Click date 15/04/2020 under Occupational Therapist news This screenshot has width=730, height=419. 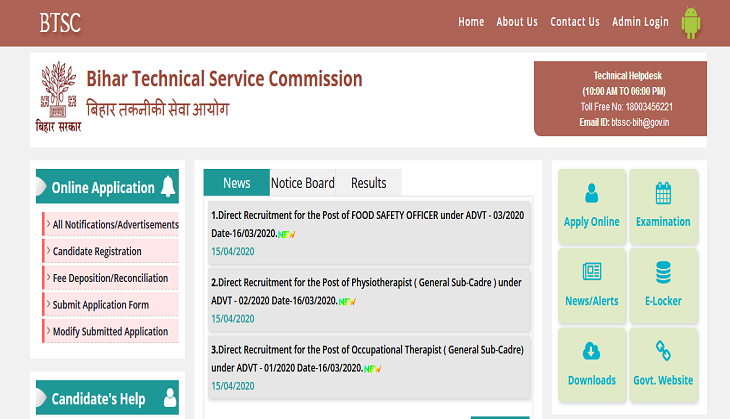[x=233, y=386]
